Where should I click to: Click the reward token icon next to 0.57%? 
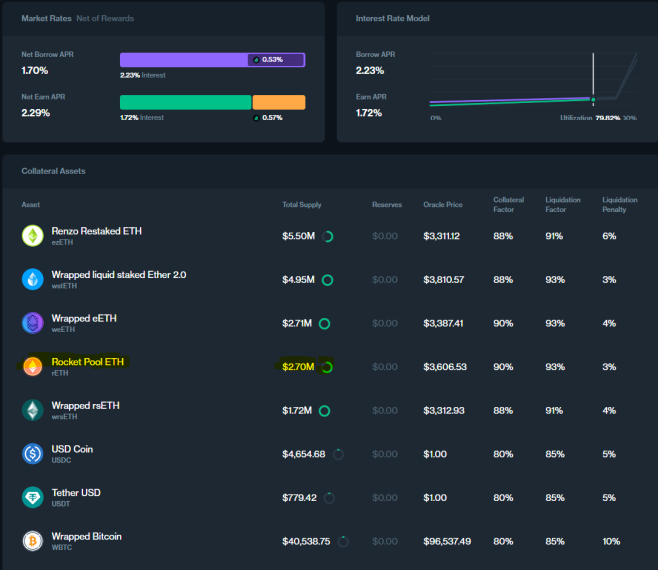256,118
